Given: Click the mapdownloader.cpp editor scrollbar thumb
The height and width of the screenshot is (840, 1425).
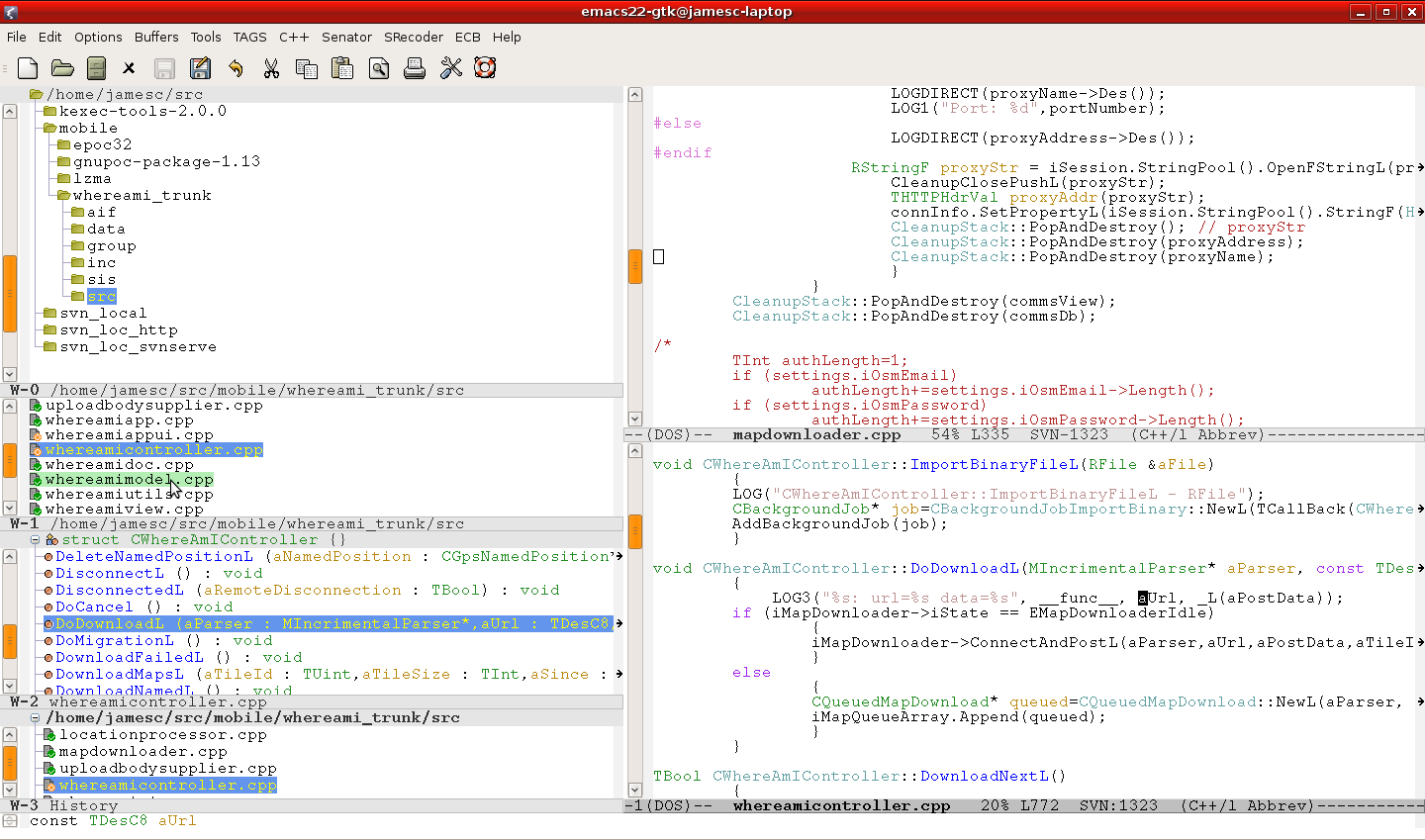Looking at the screenshot, I should point(635,266).
